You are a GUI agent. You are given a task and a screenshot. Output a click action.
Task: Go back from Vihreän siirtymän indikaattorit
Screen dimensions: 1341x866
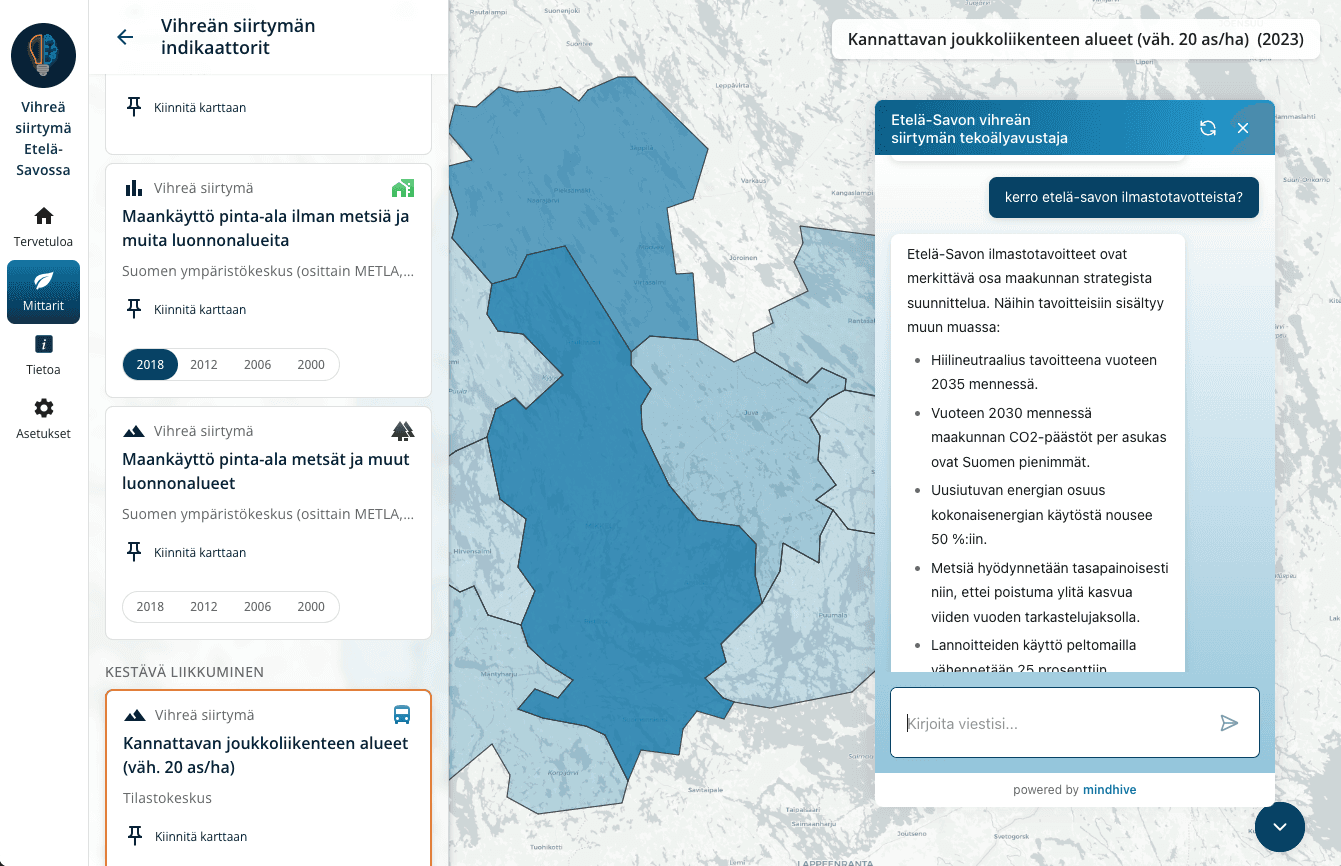click(125, 37)
